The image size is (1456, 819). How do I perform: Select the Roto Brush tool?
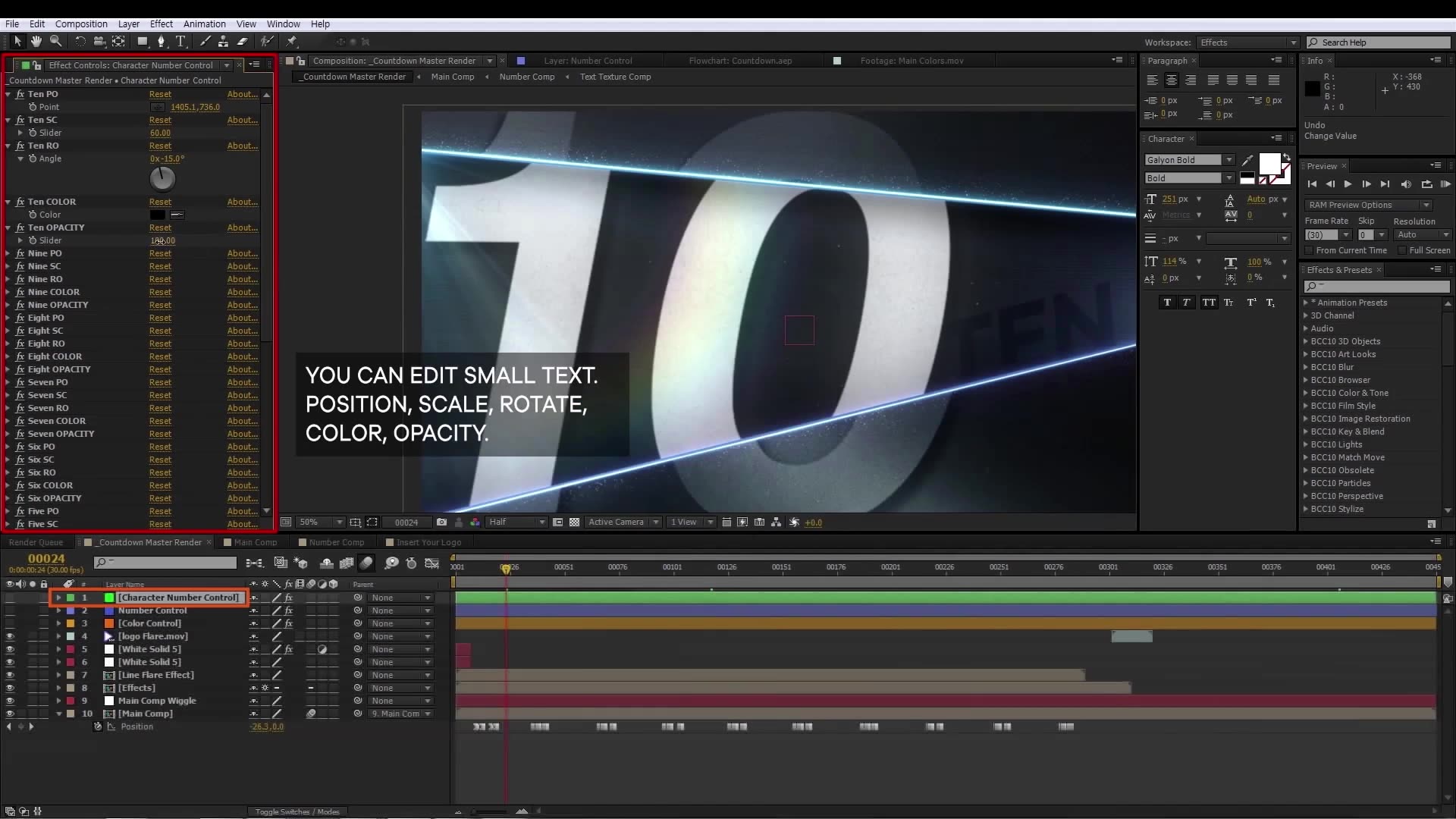267,41
